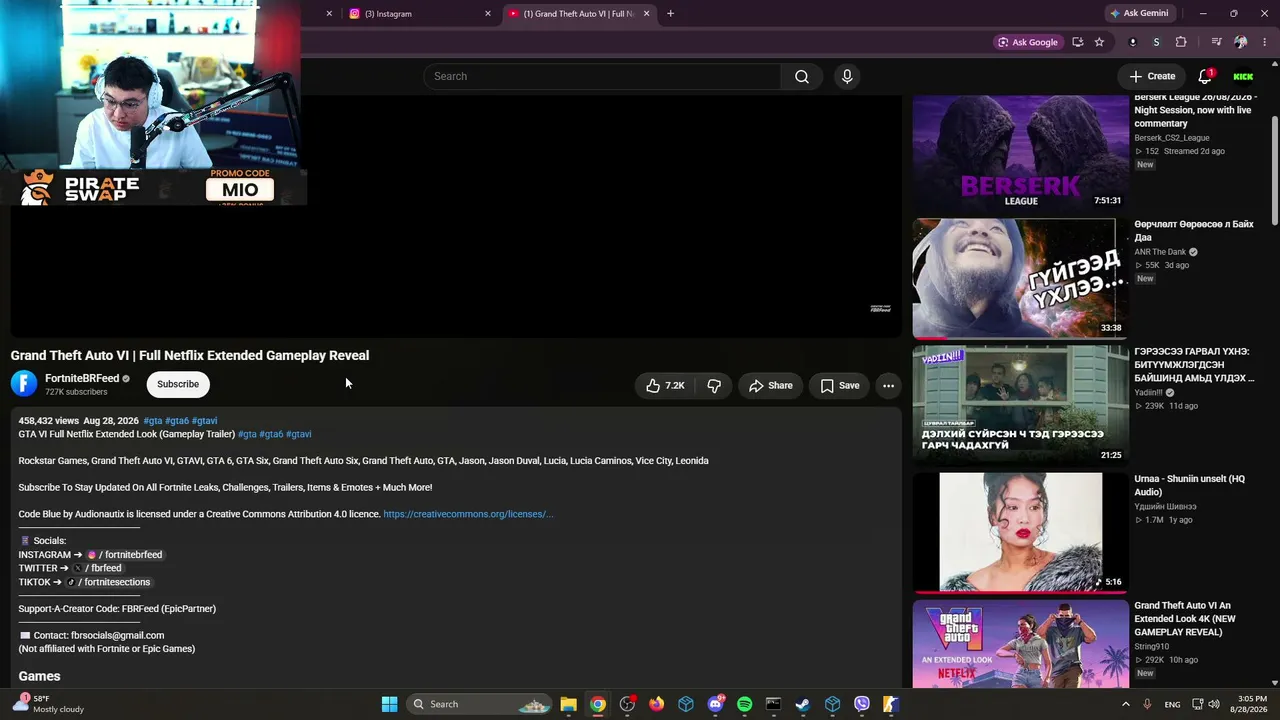Screen dimensions: 1280x720
Task: Dislike the video with thumbs-down button
Action: pos(714,385)
